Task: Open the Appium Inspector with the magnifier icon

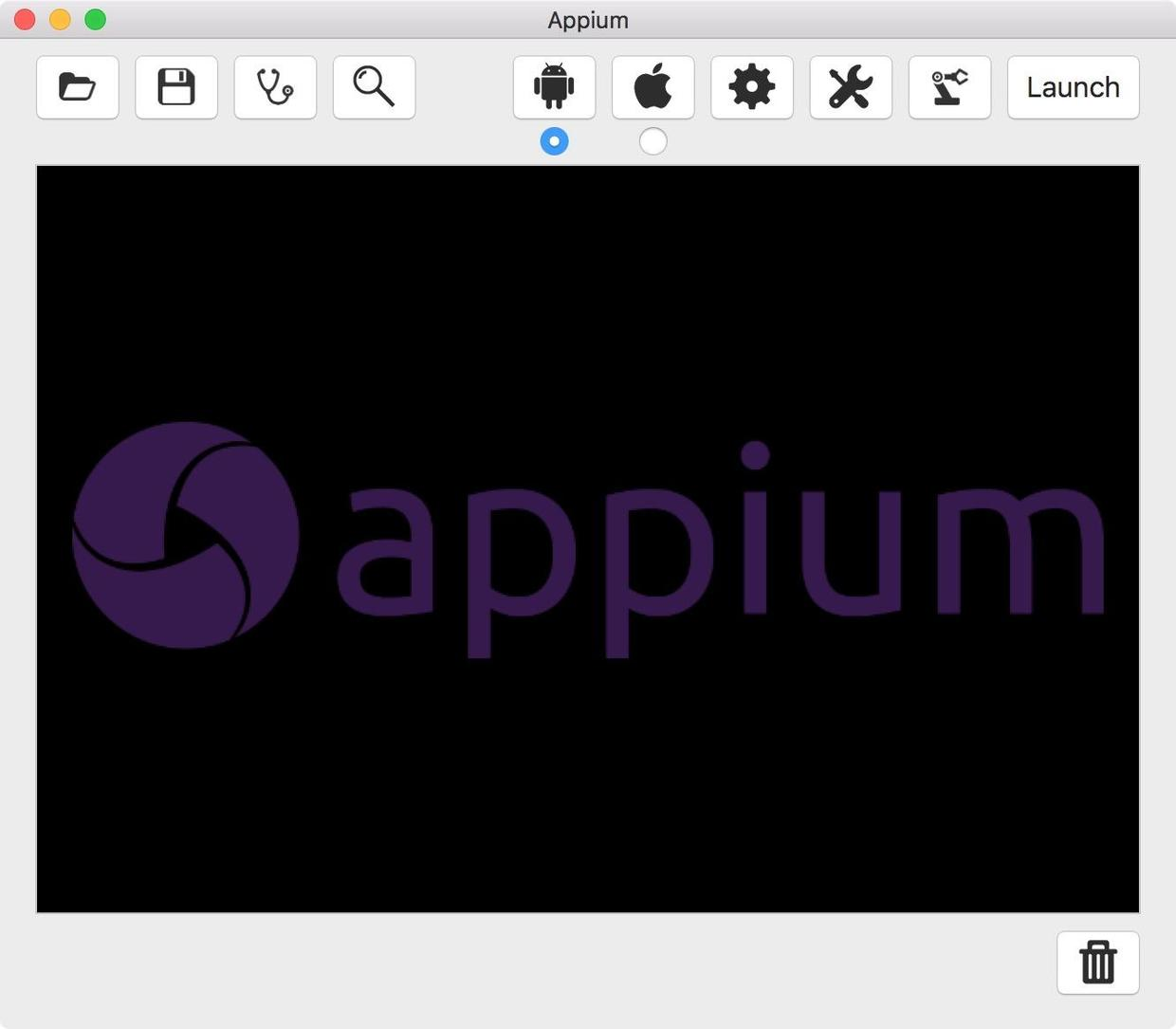Action: click(x=374, y=86)
